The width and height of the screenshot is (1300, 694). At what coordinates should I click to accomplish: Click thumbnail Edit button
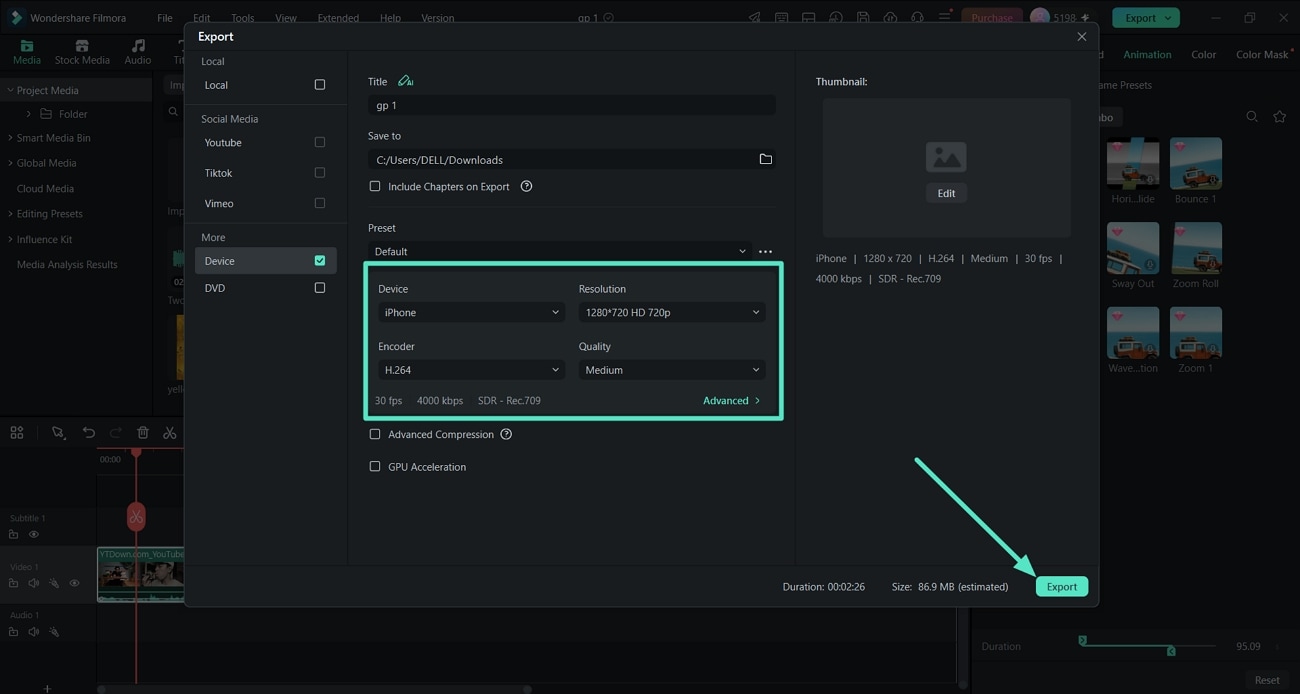(x=946, y=193)
